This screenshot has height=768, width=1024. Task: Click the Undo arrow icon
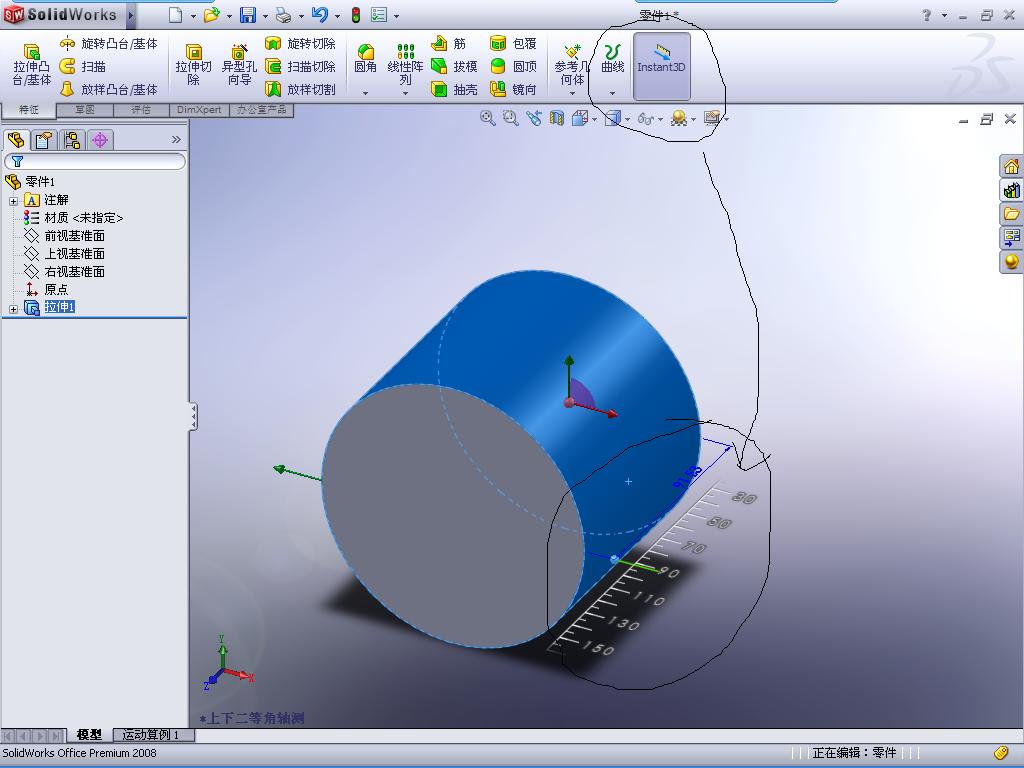[x=319, y=14]
